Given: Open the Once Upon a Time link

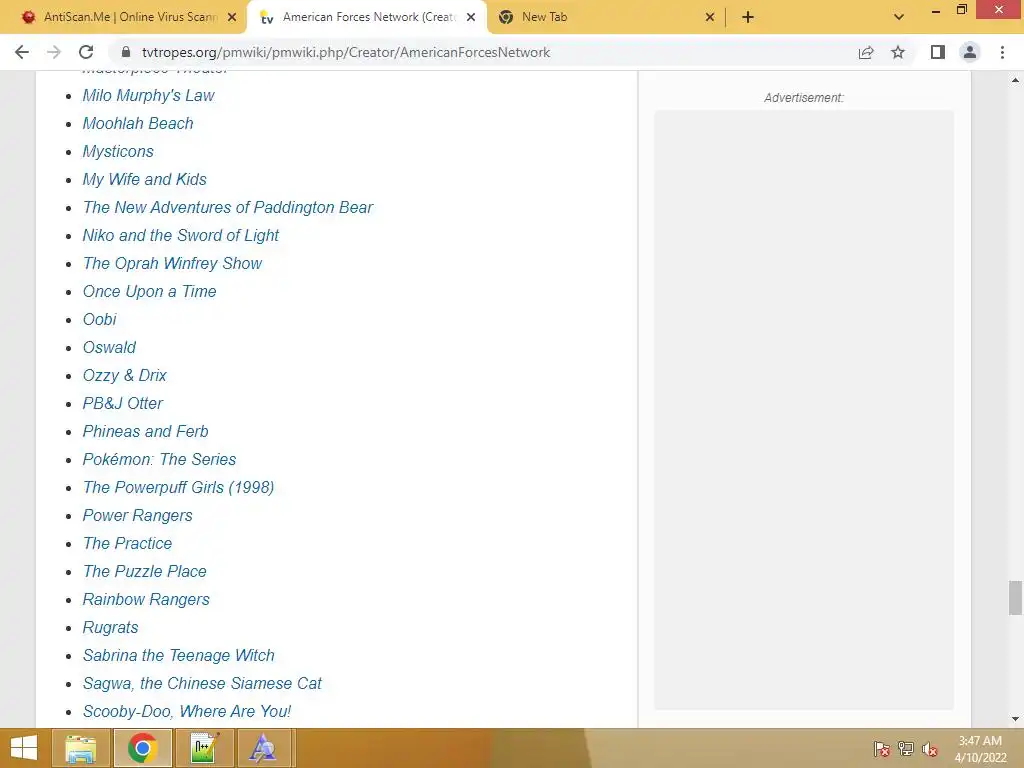Looking at the screenshot, I should point(150,291).
